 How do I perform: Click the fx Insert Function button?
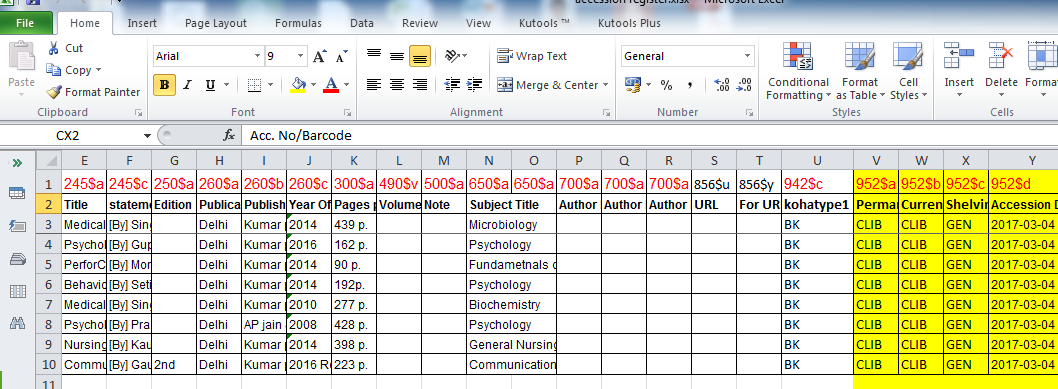[x=229, y=136]
